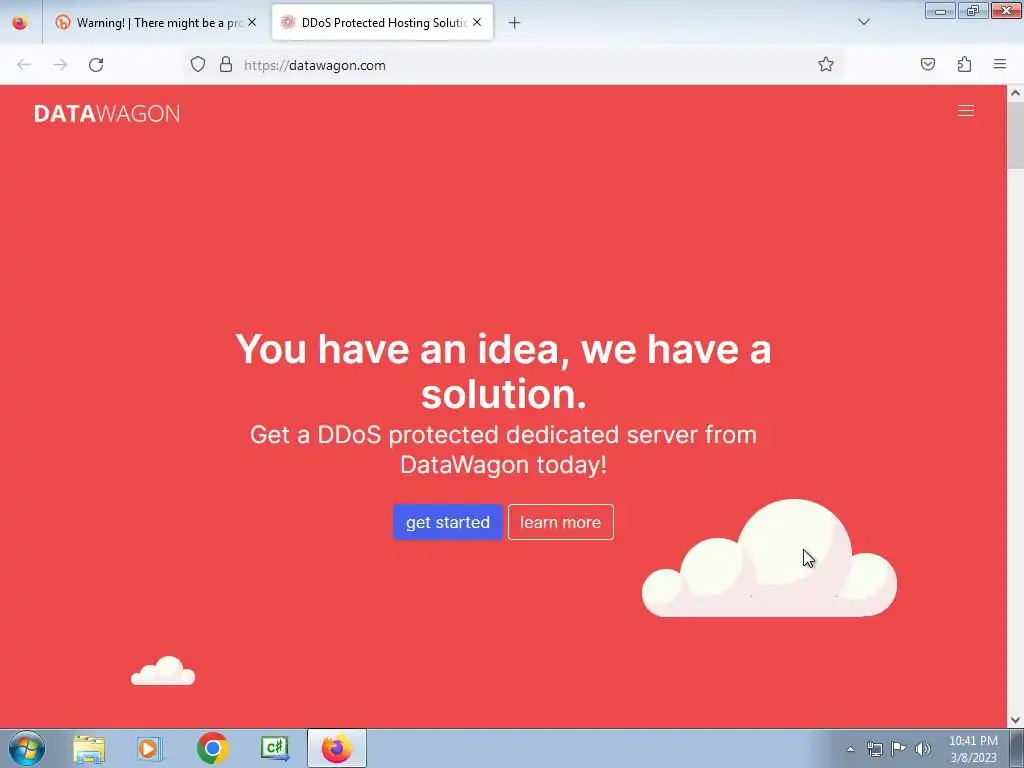Screen dimensions: 1024x768
Task: Go back with the back arrow
Action: pyautogui.click(x=24, y=65)
